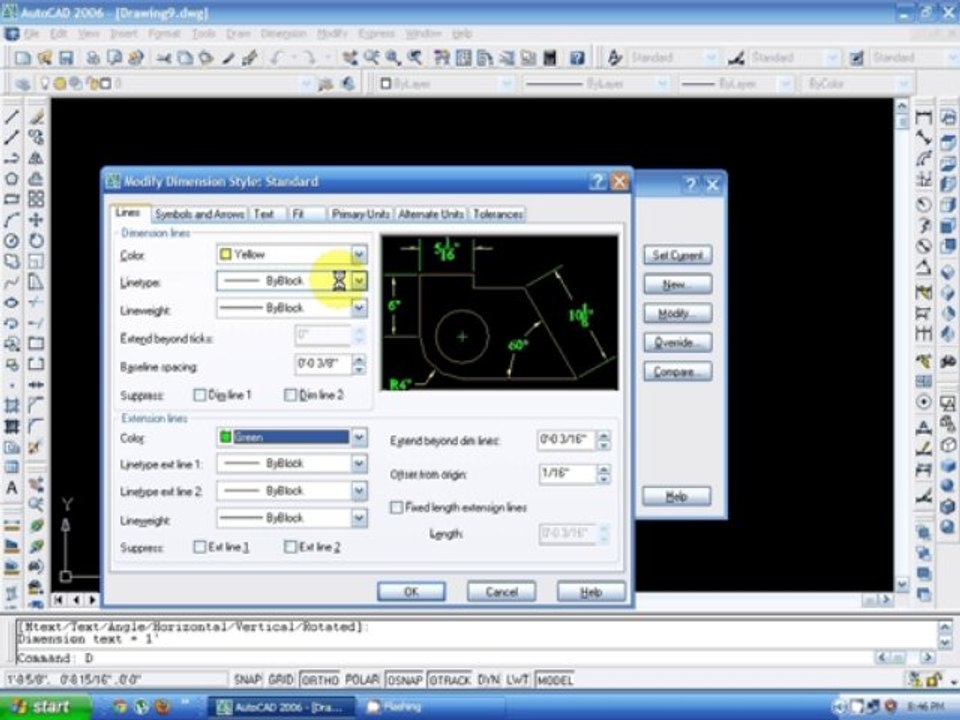Select the Rotate tool in modify toolbar
This screenshot has width=960, height=720.
click(x=36, y=240)
